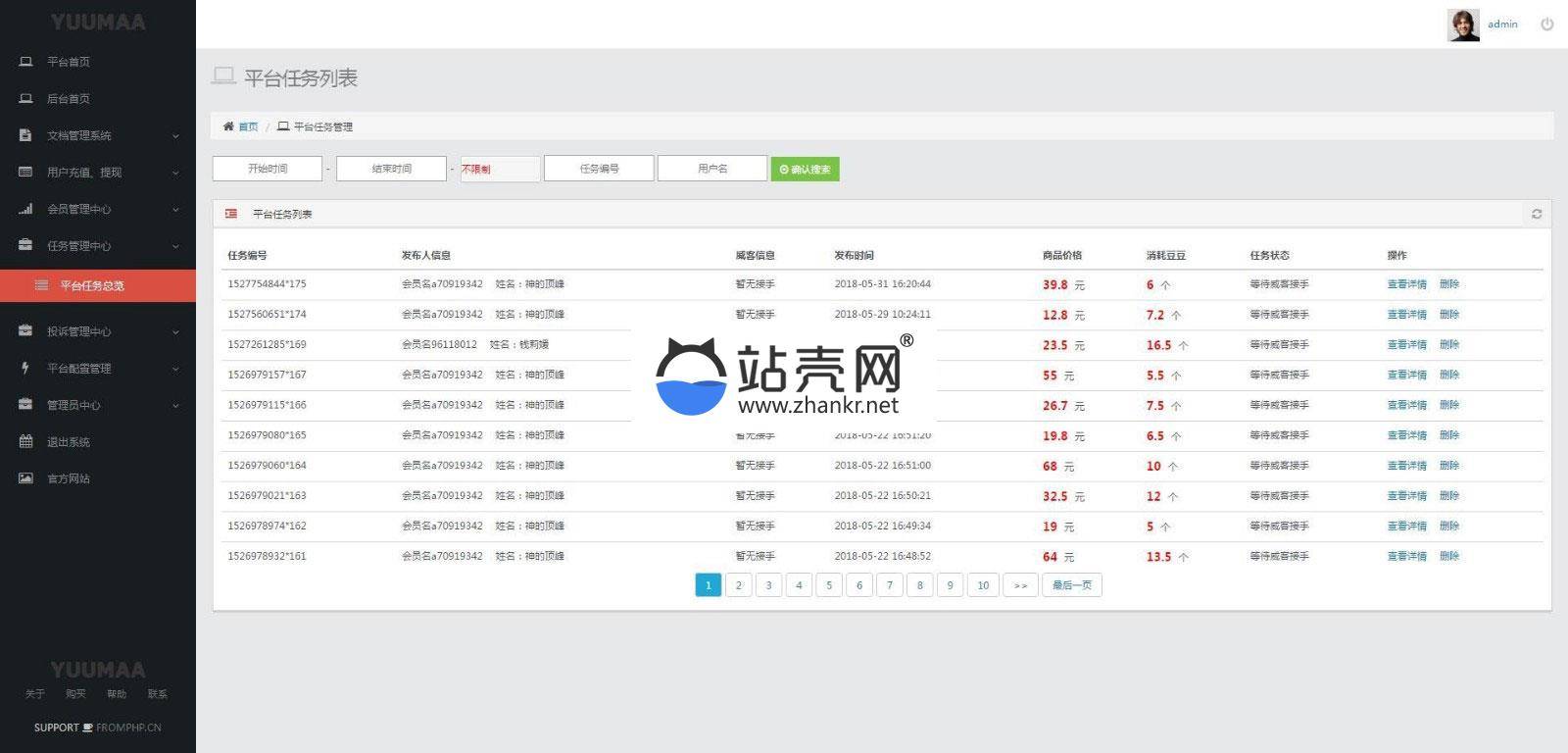Click the 退出系统 calendar icon in sidebar

[x=26, y=442]
